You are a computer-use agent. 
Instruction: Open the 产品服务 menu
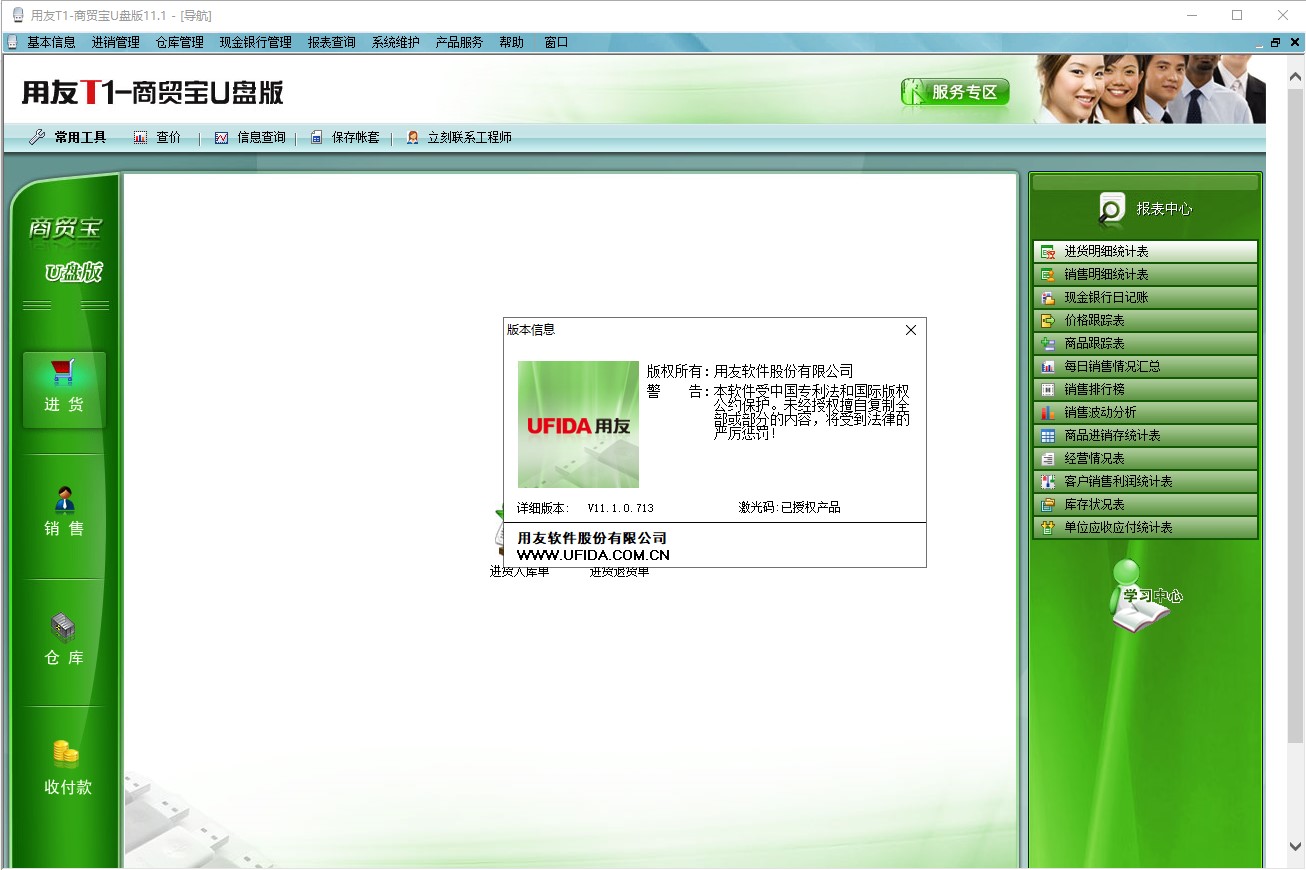(459, 42)
